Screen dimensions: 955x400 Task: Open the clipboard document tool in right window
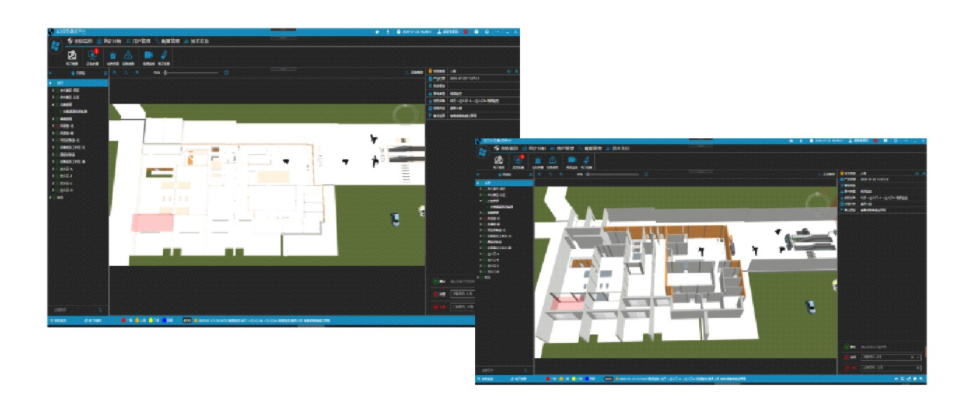pos(499,160)
